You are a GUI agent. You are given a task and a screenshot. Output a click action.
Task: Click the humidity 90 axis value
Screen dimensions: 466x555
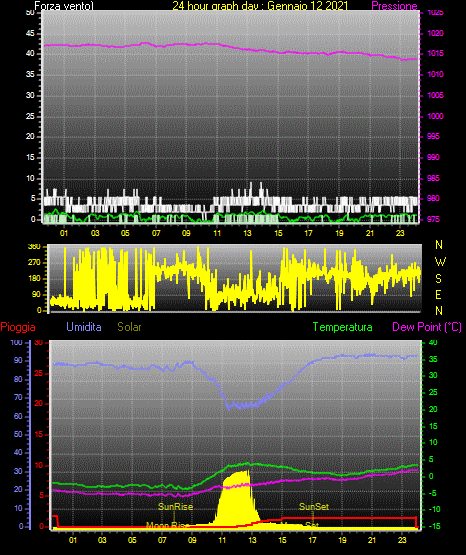[x=18, y=360]
